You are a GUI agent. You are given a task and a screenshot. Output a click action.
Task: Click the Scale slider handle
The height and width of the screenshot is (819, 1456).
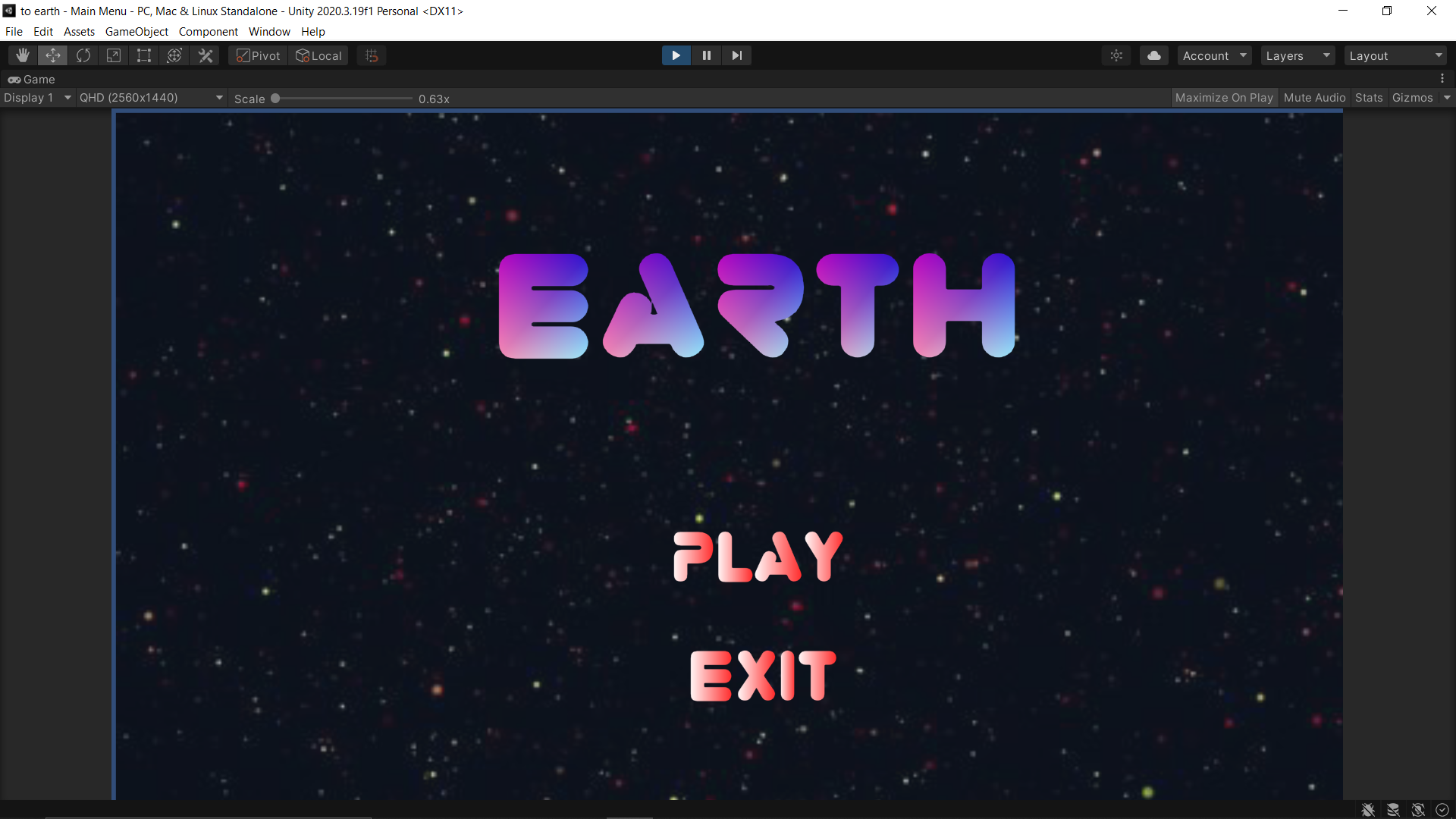pyautogui.click(x=275, y=99)
